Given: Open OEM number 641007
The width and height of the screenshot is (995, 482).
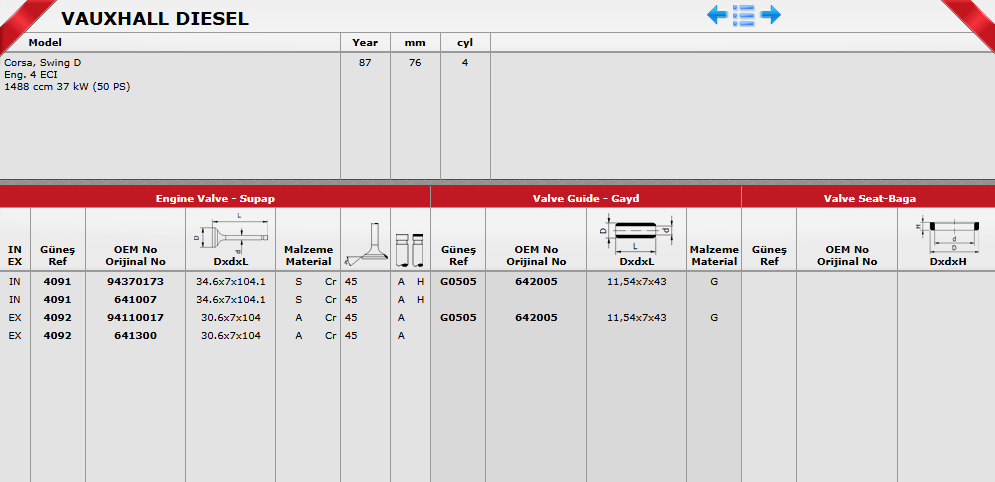Looking at the screenshot, I should click(x=135, y=299).
